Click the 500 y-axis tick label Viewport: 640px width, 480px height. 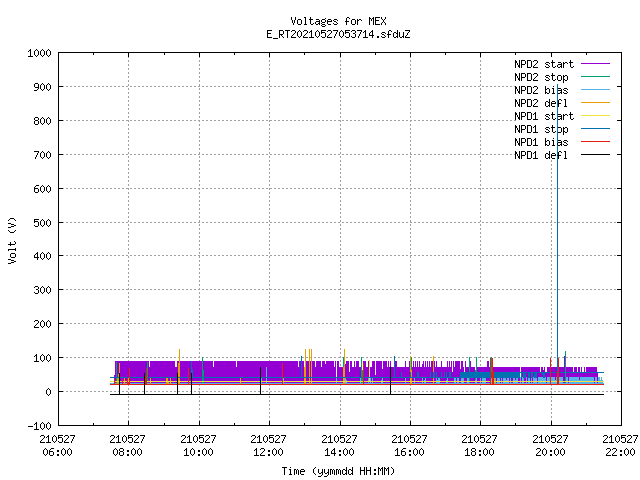point(42,222)
